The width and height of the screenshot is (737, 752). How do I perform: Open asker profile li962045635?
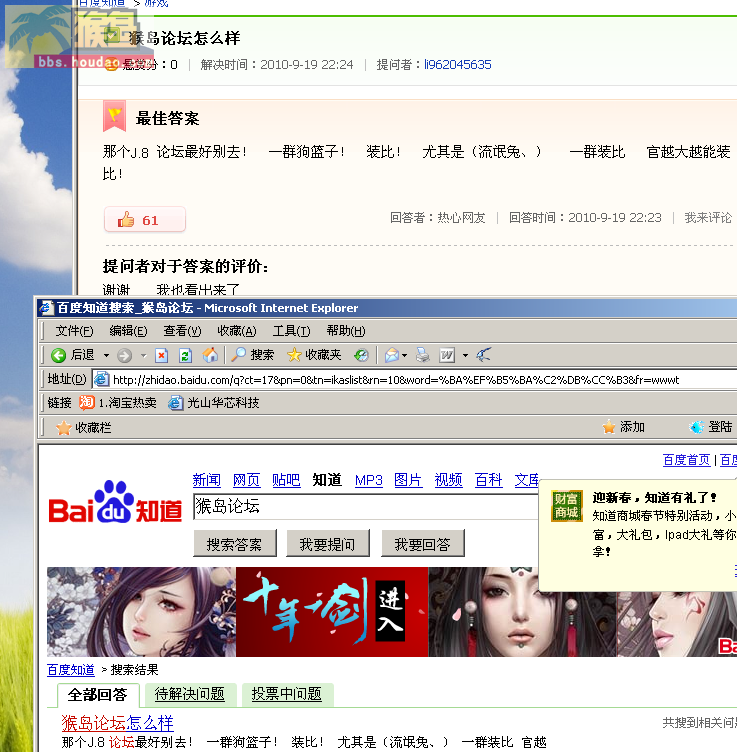[x=457, y=64]
